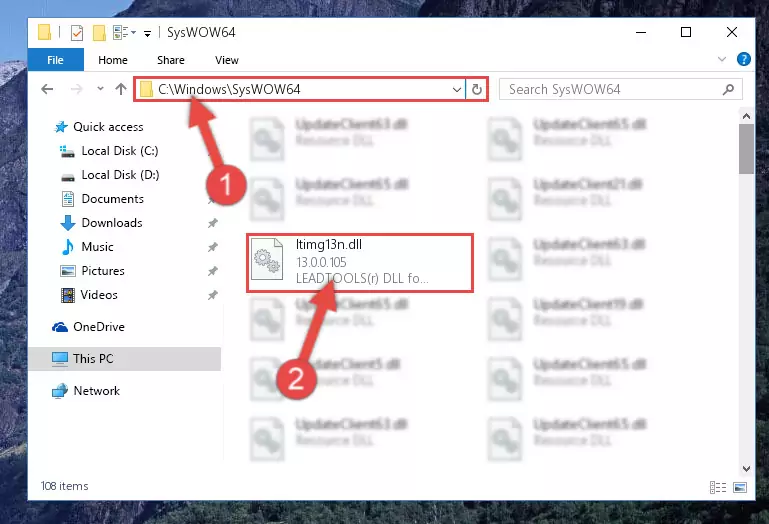Viewport: 769px width, 524px height.
Task: Open Help with the blue question mark
Action: 743,59
